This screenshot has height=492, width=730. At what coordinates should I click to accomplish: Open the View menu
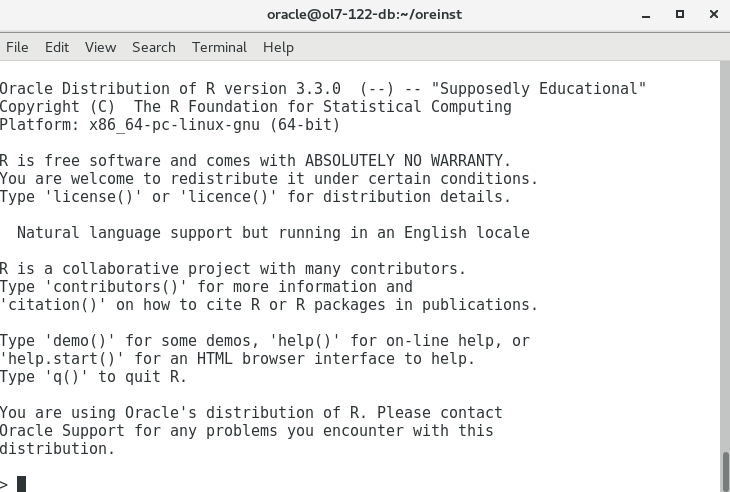101,47
